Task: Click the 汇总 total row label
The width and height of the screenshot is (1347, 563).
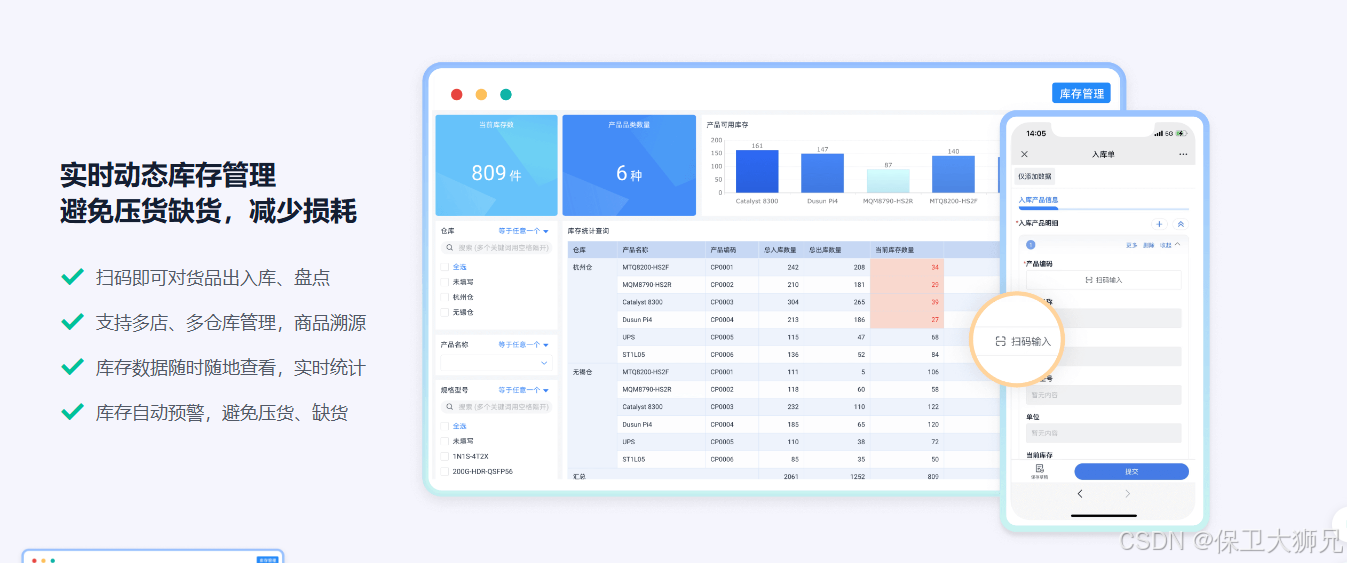Action: 578,477
